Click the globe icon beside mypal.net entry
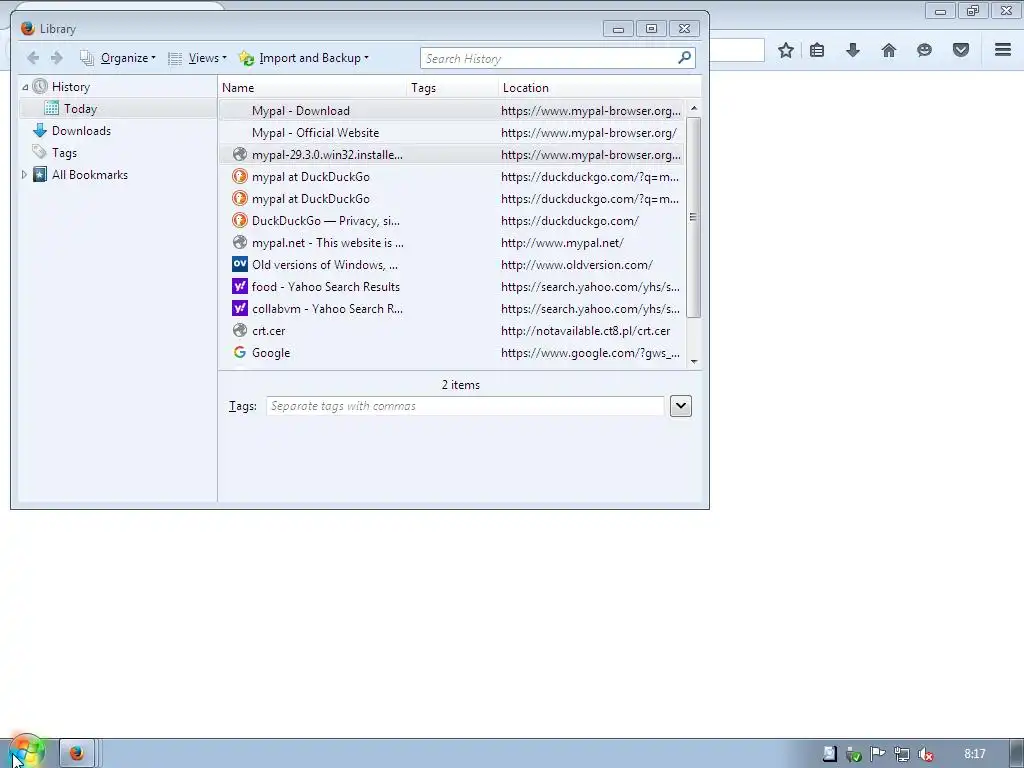 click(x=240, y=242)
